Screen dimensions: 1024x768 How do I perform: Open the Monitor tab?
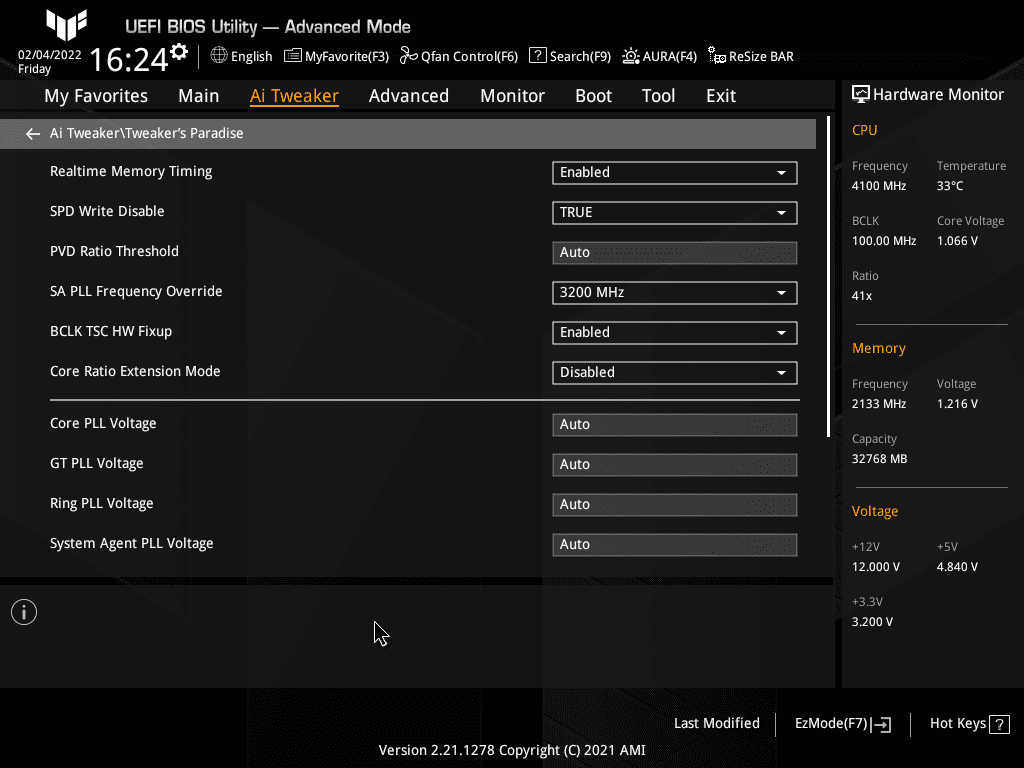tap(513, 96)
